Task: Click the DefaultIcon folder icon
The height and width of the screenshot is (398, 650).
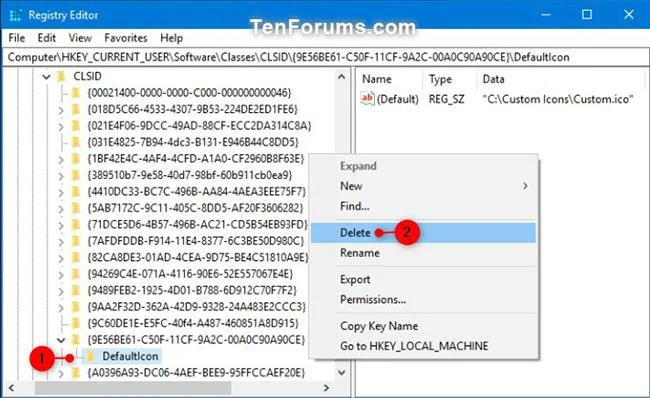Action: click(91, 356)
